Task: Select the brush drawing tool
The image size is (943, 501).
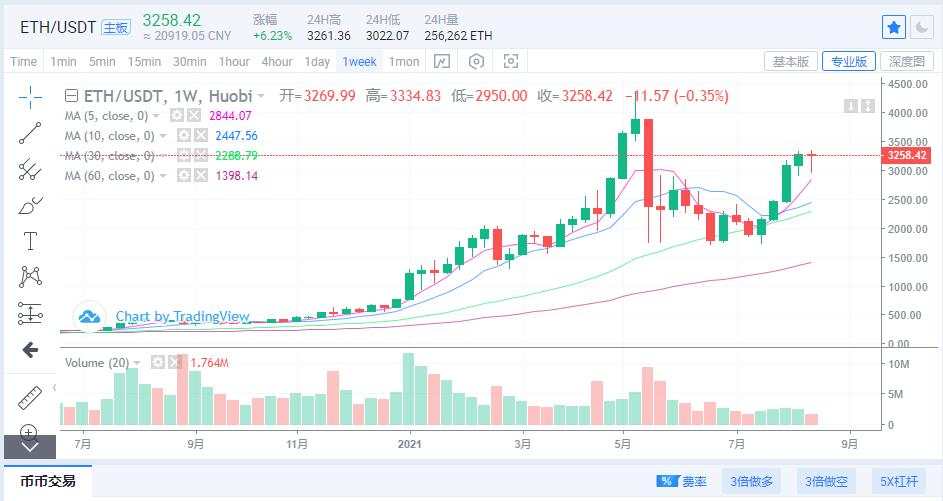Action: click(29, 205)
